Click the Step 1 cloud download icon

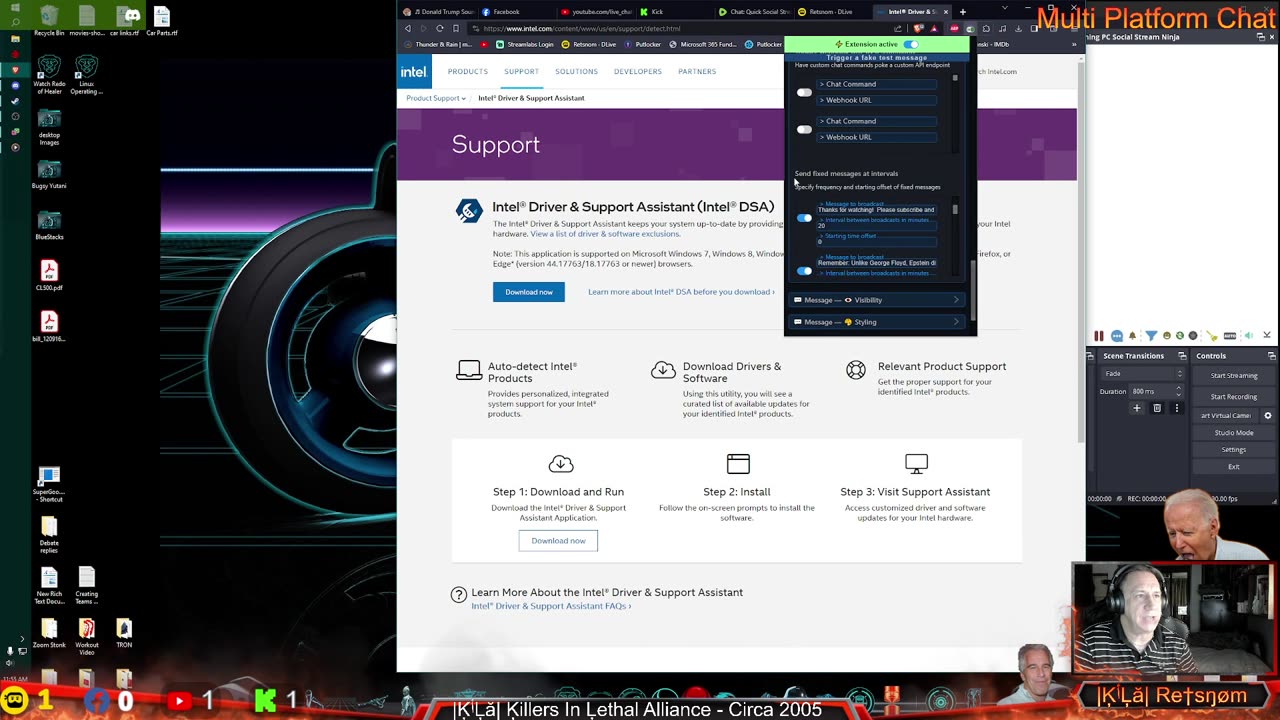point(561,463)
